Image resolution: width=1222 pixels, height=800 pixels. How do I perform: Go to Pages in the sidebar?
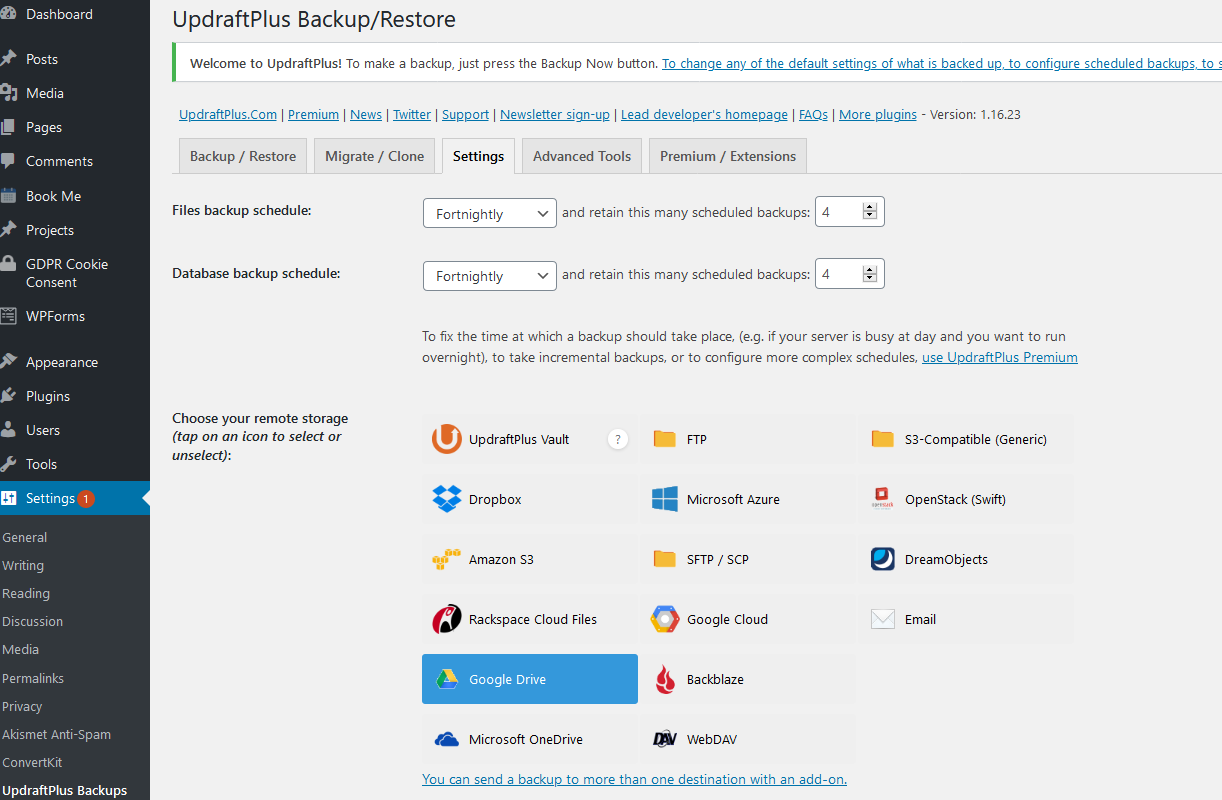pos(75,127)
